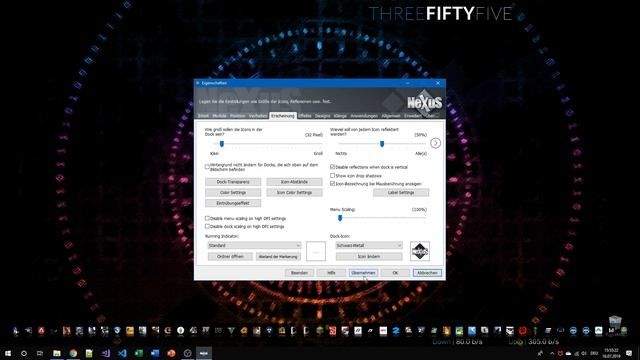Switch to the Allgemein tab
640x360 pixels.
(391, 116)
